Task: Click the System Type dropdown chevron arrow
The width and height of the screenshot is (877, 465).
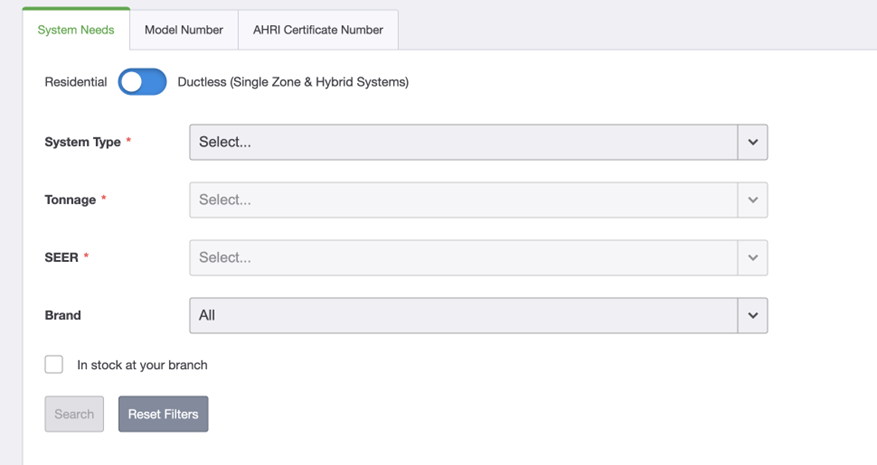Action: point(752,142)
